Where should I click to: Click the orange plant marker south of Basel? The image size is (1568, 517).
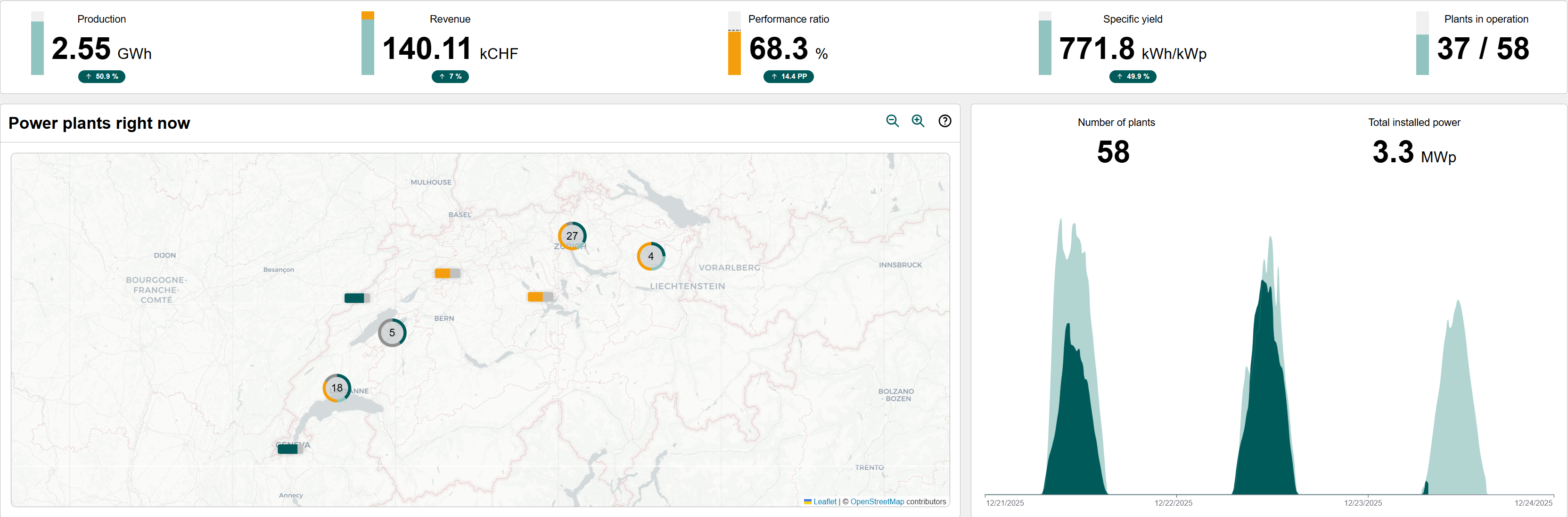pos(447,274)
